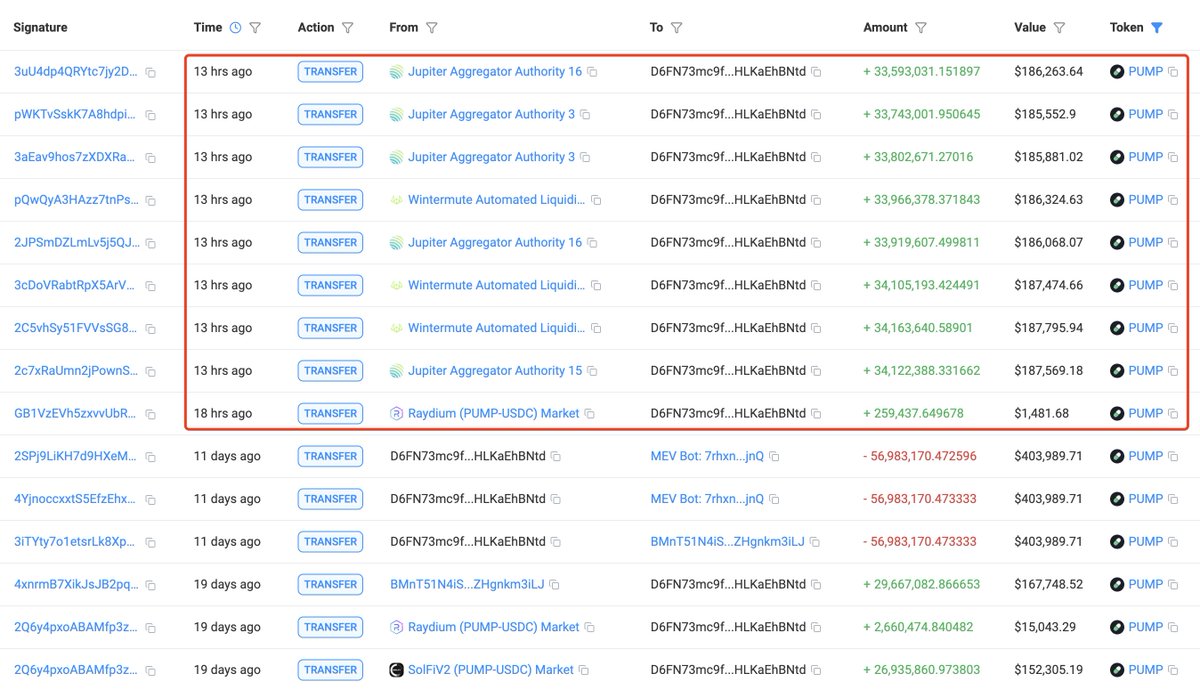Open the Jupiter Aggregator Authority 15 account link
Image resolution: width=1200 pixels, height=690 pixels.
(x=494, y=371)
